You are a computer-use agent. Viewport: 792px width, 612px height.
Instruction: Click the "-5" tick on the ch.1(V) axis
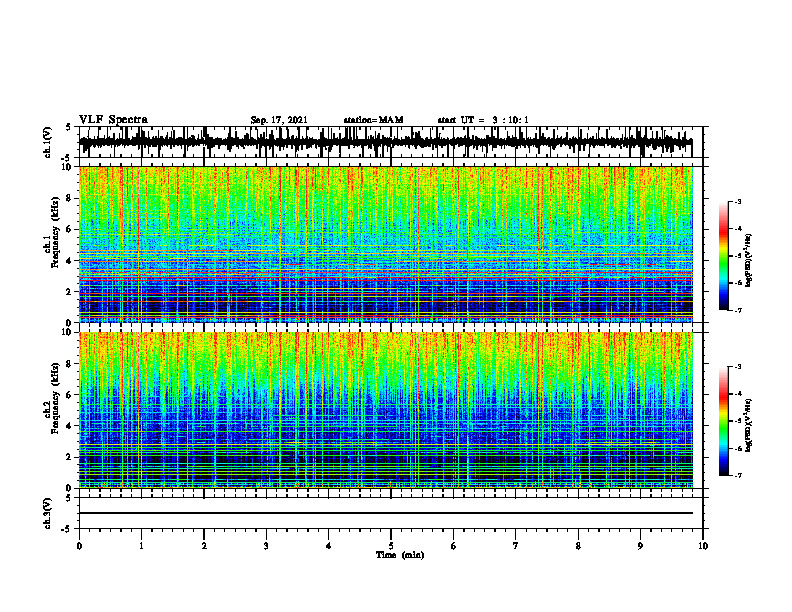(67, 158)
